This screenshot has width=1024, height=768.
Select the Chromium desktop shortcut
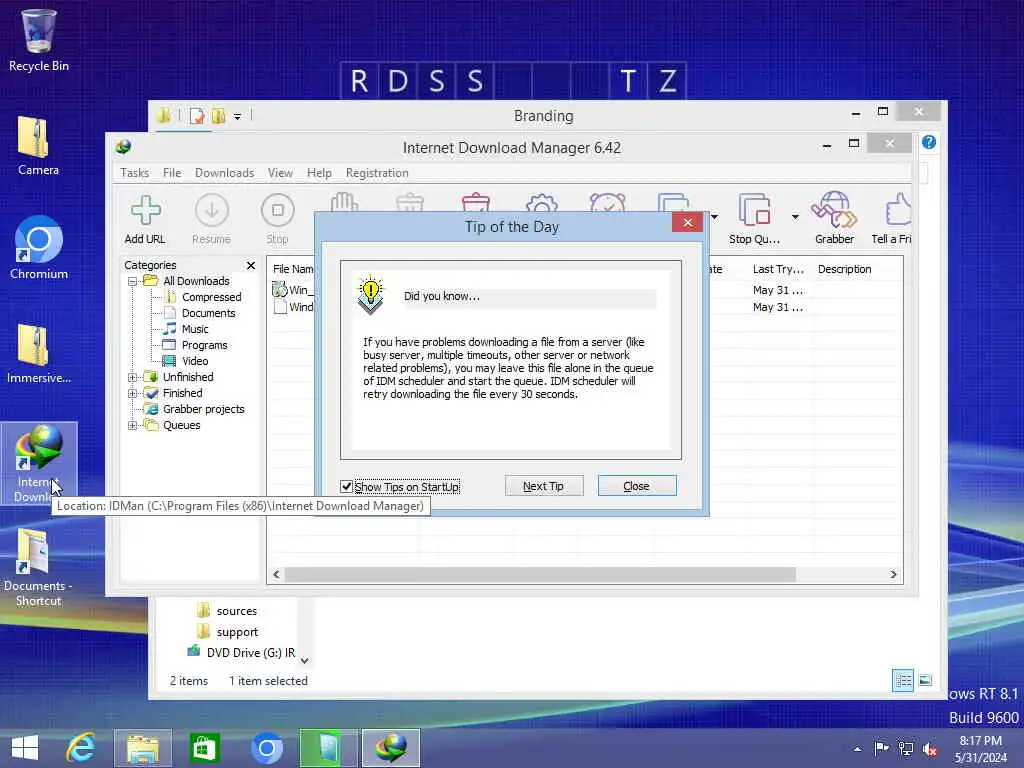pyautogui.click(x=39, y=248)
